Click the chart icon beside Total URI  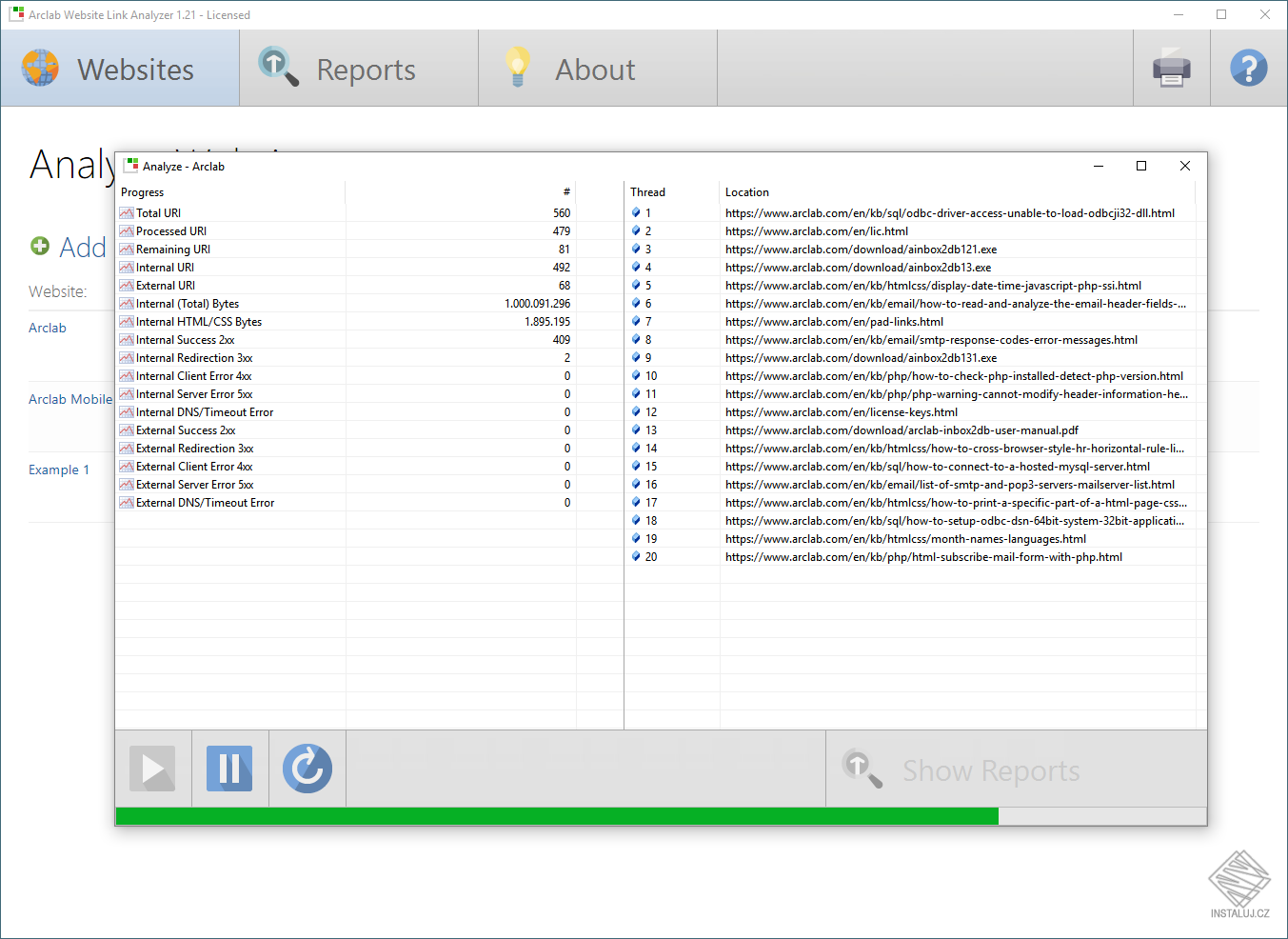tap(126, 212)
